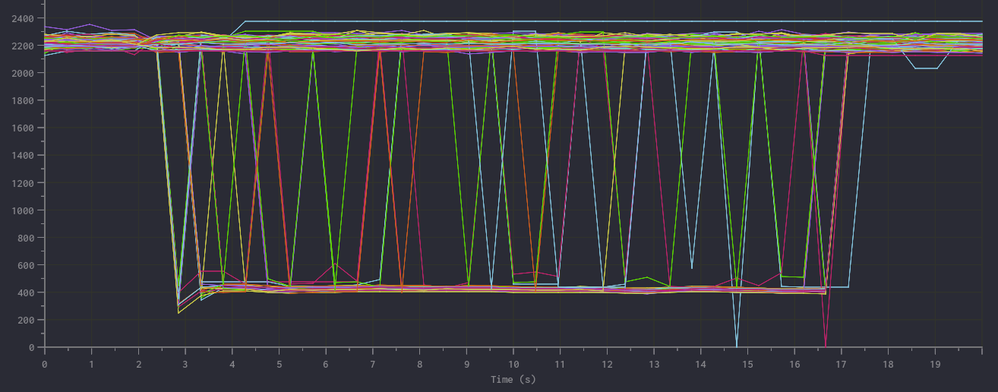The width and height of the screenshot is (998, 392).
Task: Click the 7 tick label on time axis
Action: tap(372, 365)
